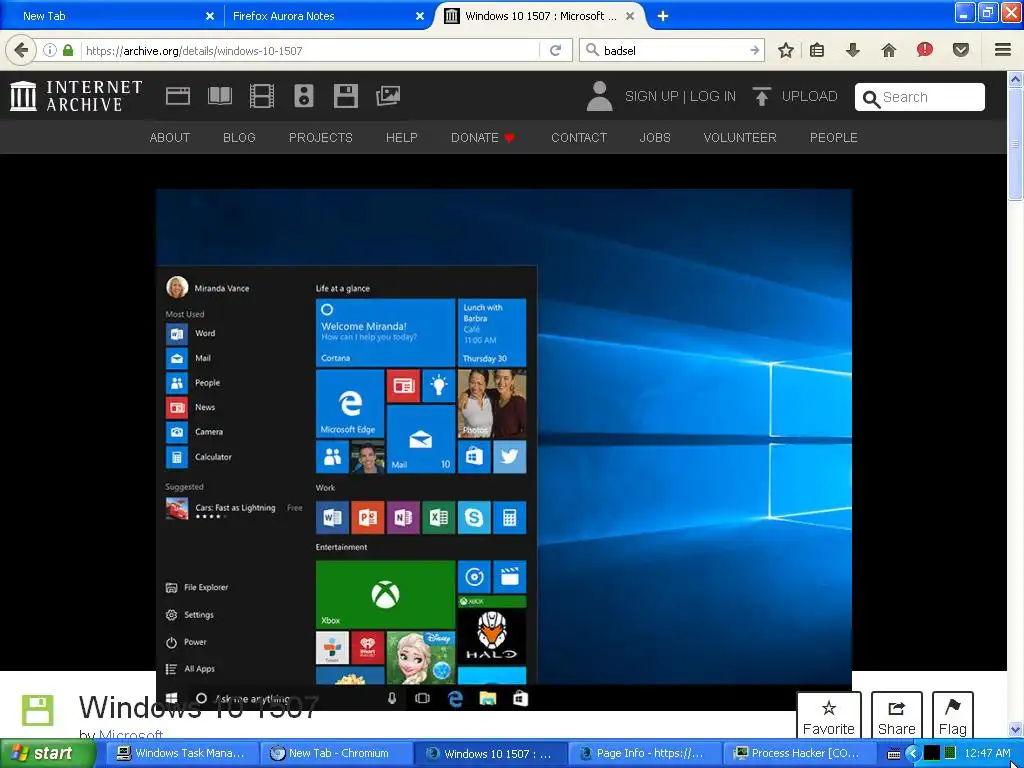Go to Firefox home page icon
The width and height of the screenshot is (1024, 768).
coord(888,50)
